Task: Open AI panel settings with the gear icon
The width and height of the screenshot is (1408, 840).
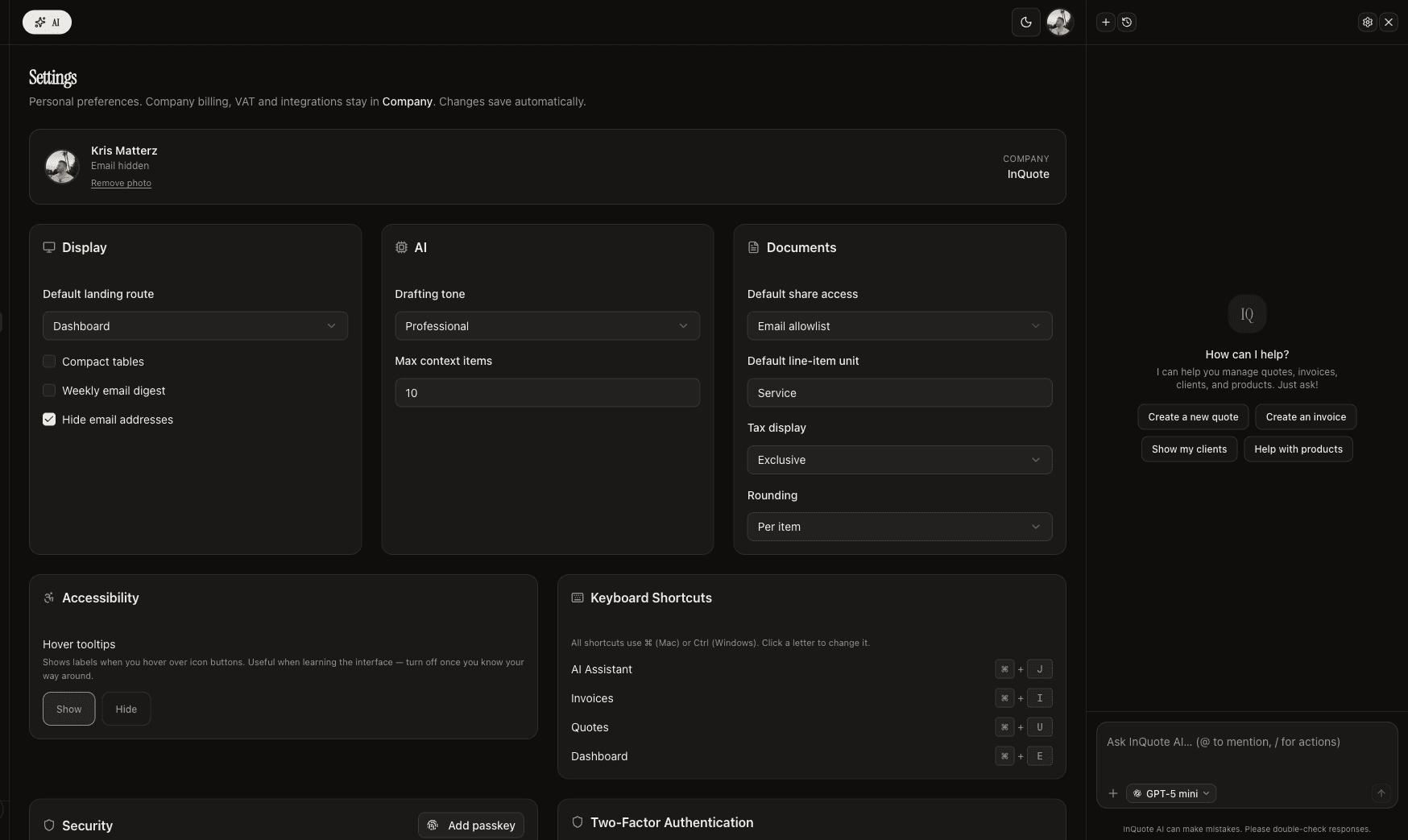Action: (1367, 23)
